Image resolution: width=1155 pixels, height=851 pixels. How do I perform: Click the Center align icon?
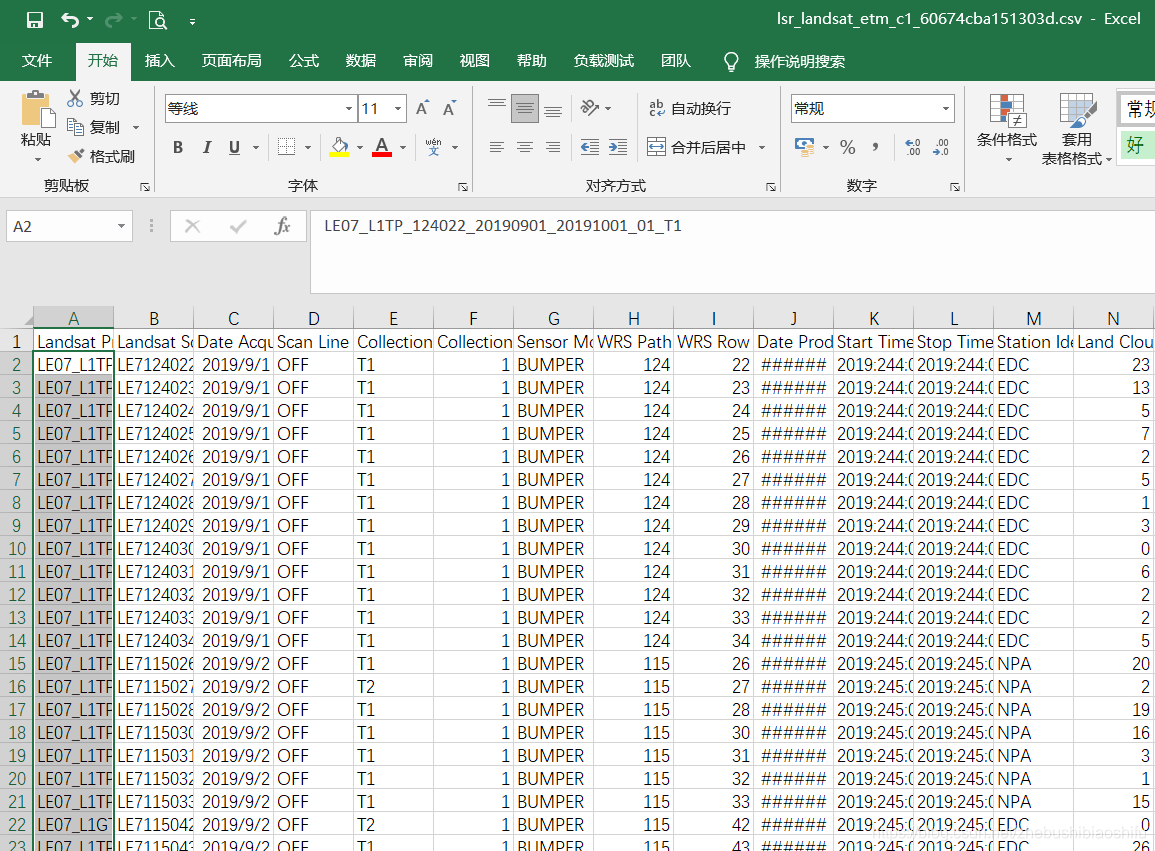pyautogui.click(x=524, y=147)
